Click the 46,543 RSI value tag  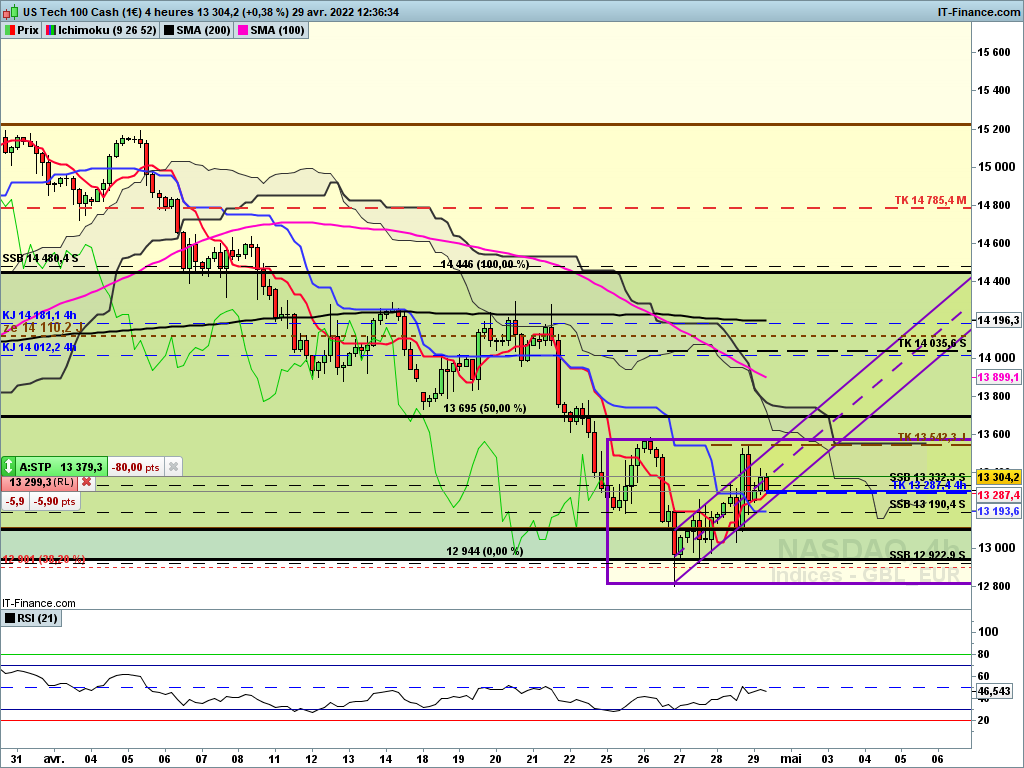[x=994, y=691]
